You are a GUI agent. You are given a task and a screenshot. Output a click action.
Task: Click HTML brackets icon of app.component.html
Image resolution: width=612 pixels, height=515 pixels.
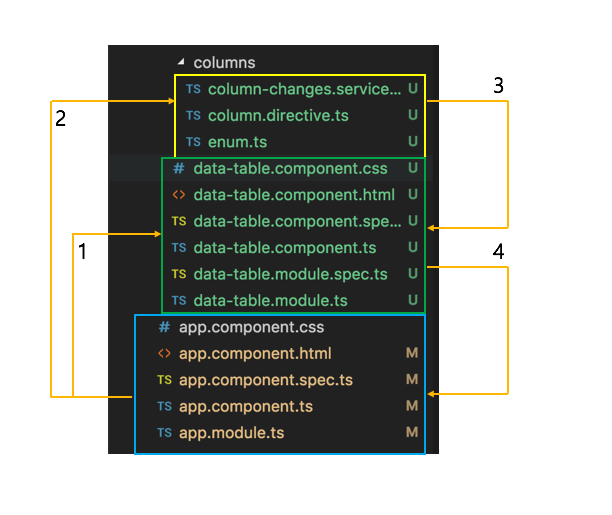164,353
